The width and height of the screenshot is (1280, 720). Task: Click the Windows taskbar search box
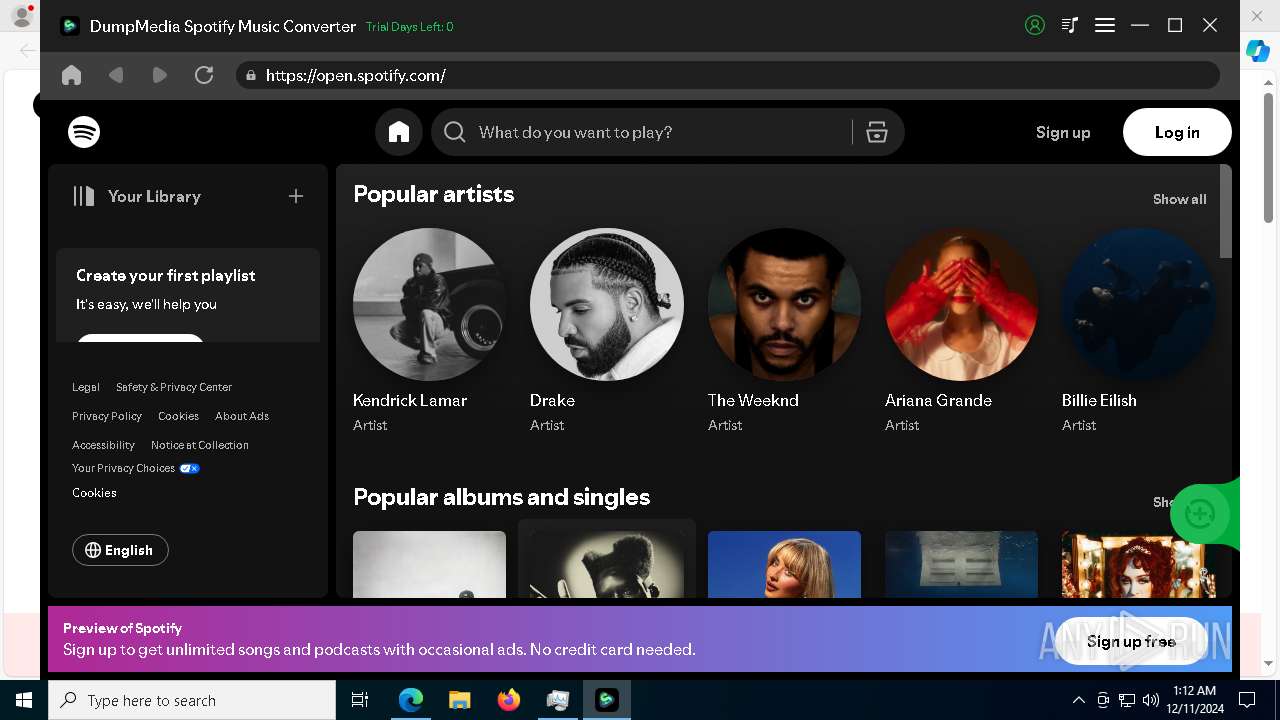coord(192,700)
